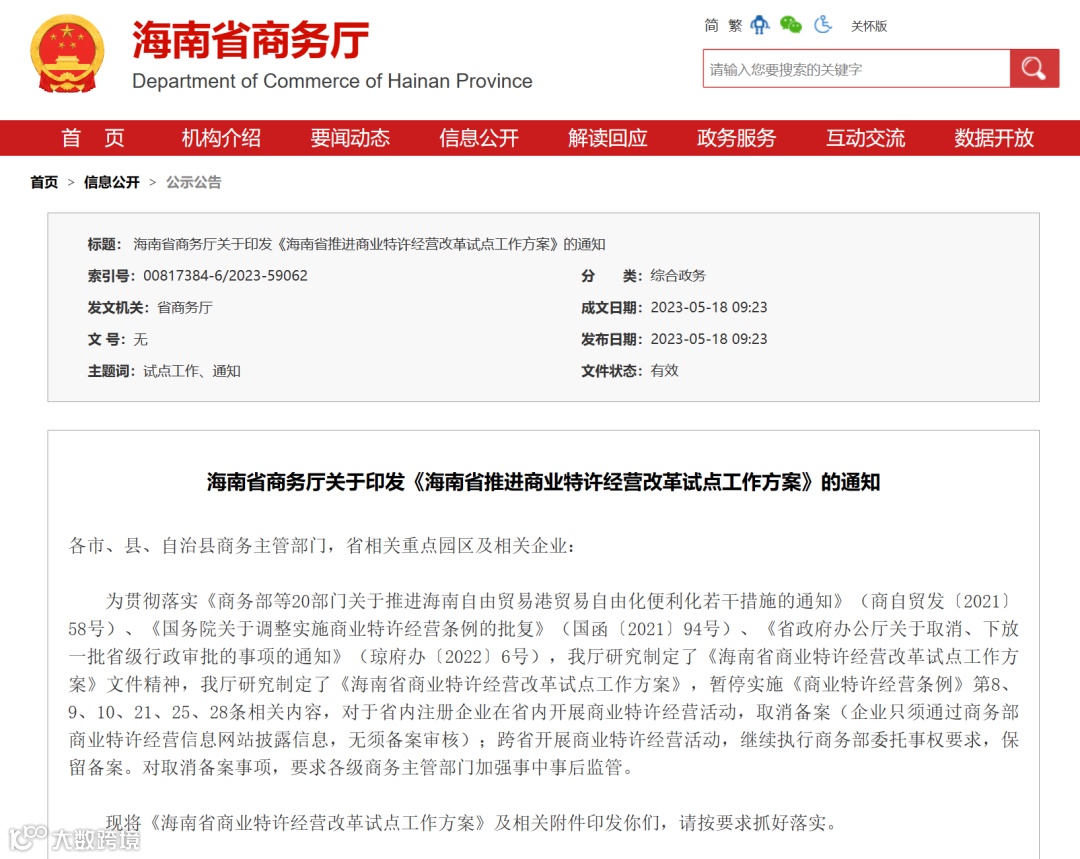Click the salutation line 各市、县、自治县商务主管部门
The height and width of the screenshot is (859, 1080).
[x=322, y=546]
